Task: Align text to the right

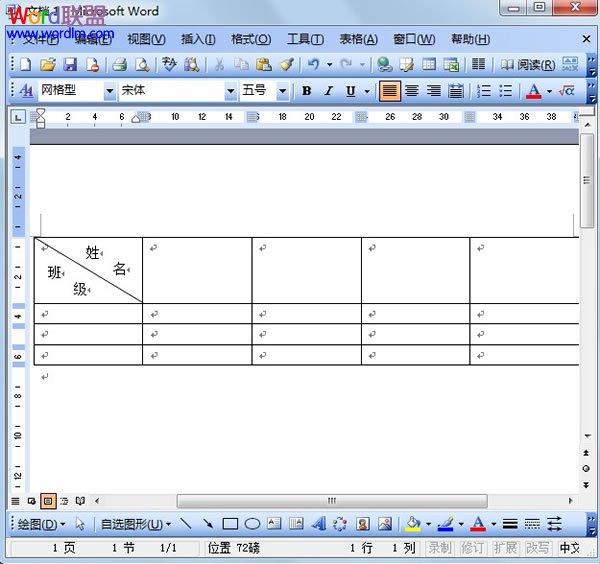Action: point(434,91)
